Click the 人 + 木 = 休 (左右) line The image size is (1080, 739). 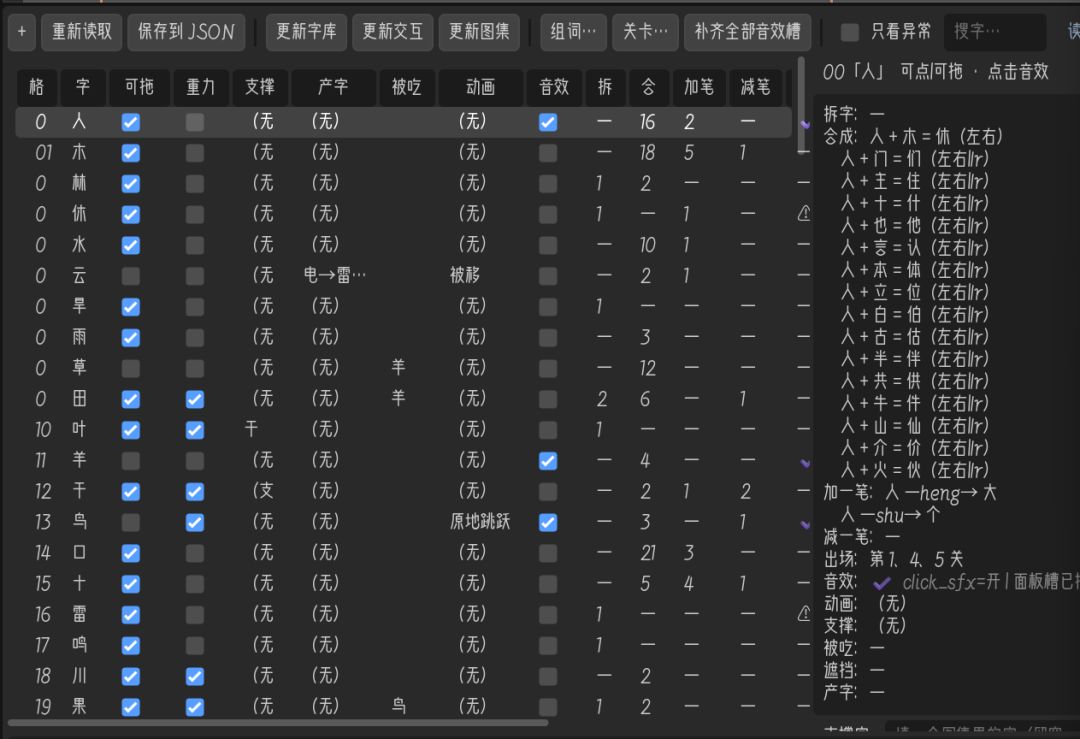coord(936,136)
